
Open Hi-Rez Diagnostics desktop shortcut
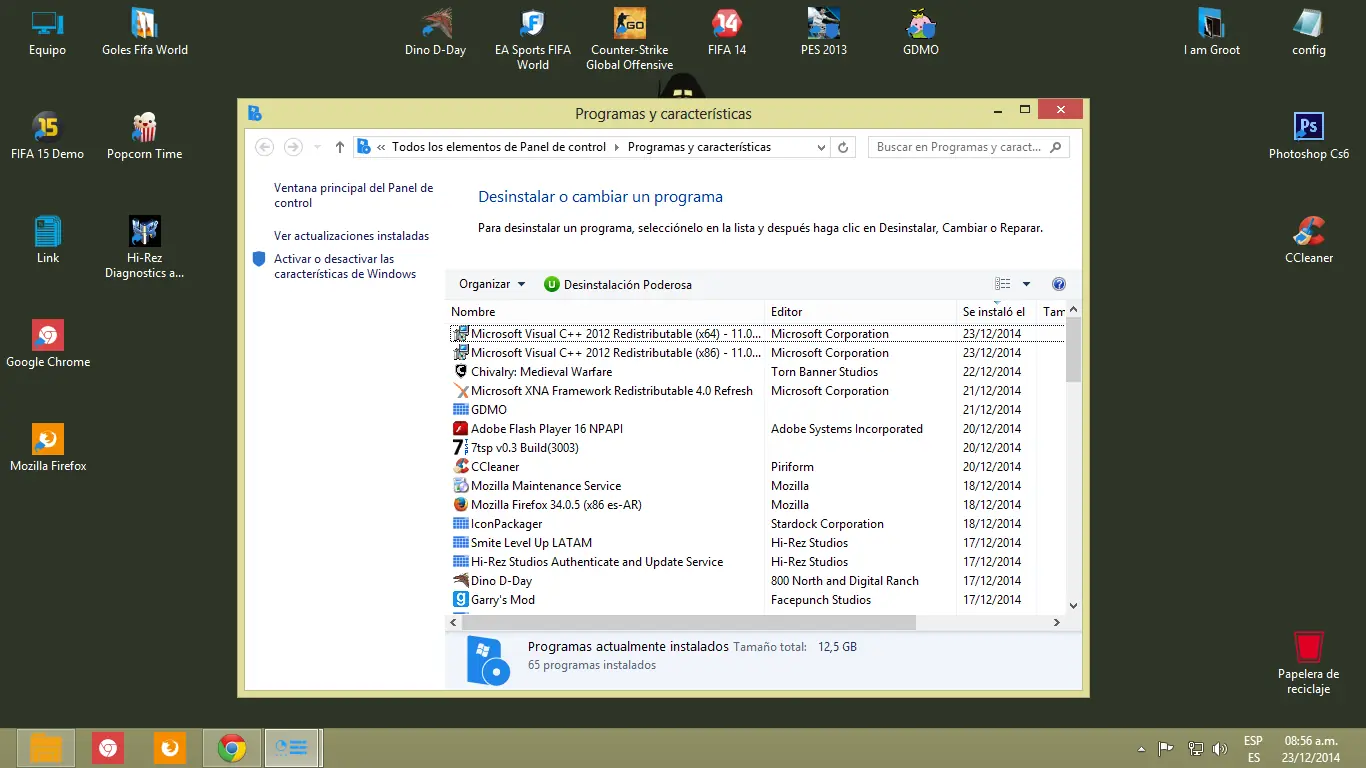pos(145,247)
